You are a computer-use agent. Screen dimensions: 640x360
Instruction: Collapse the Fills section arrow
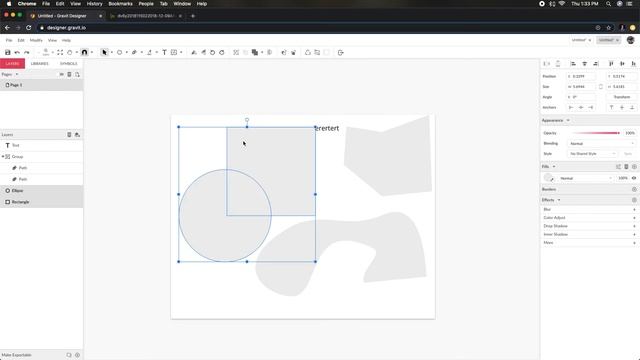coord(554,167)
